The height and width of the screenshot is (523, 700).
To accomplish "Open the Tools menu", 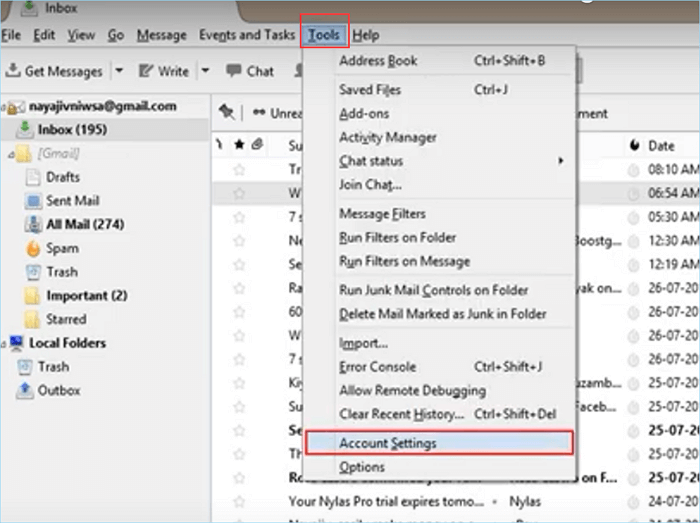I will [324, 35].
